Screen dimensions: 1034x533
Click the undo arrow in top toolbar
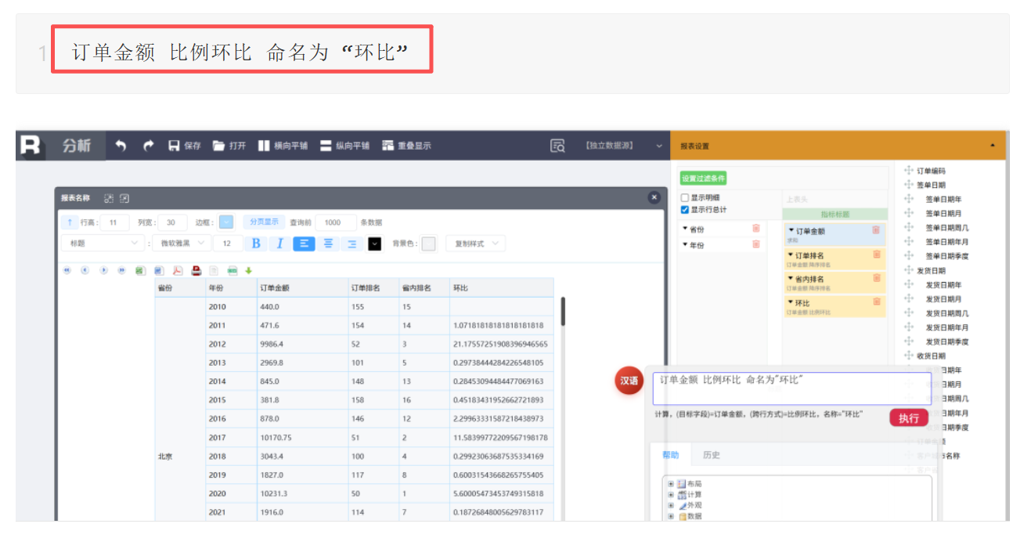coord(121,146)
